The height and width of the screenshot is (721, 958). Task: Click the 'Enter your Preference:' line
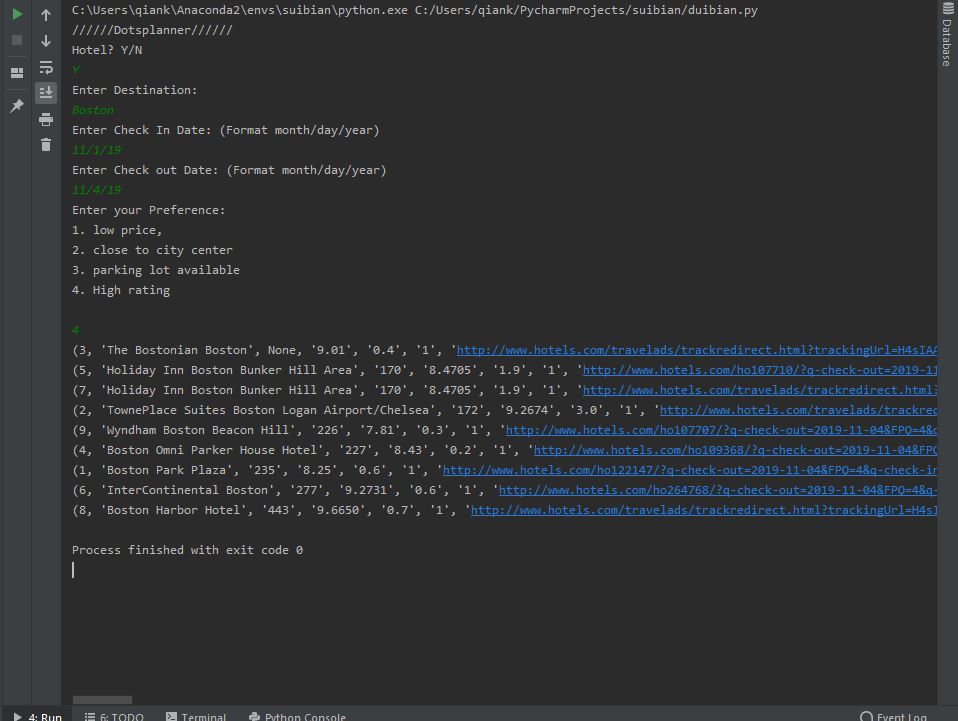point(148,210)
